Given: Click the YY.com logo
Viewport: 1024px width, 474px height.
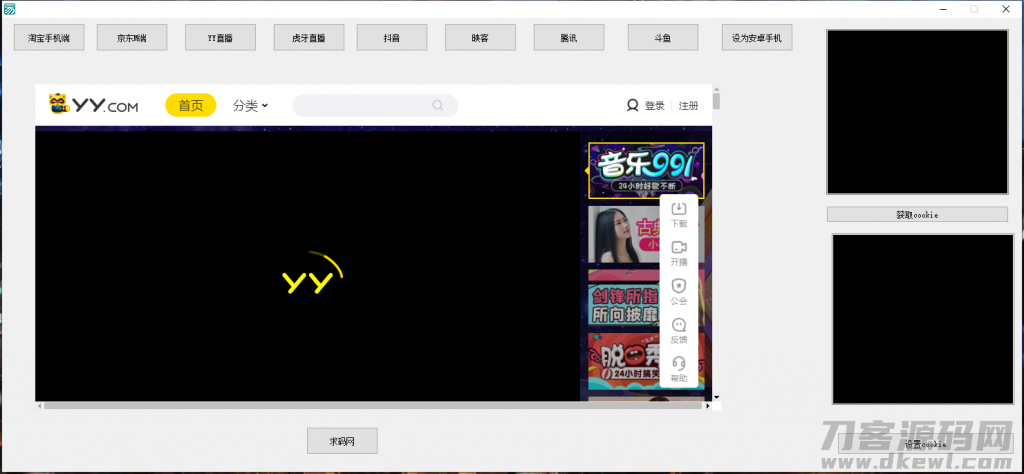Looking at the screenshot, I should tap(93, 104).
